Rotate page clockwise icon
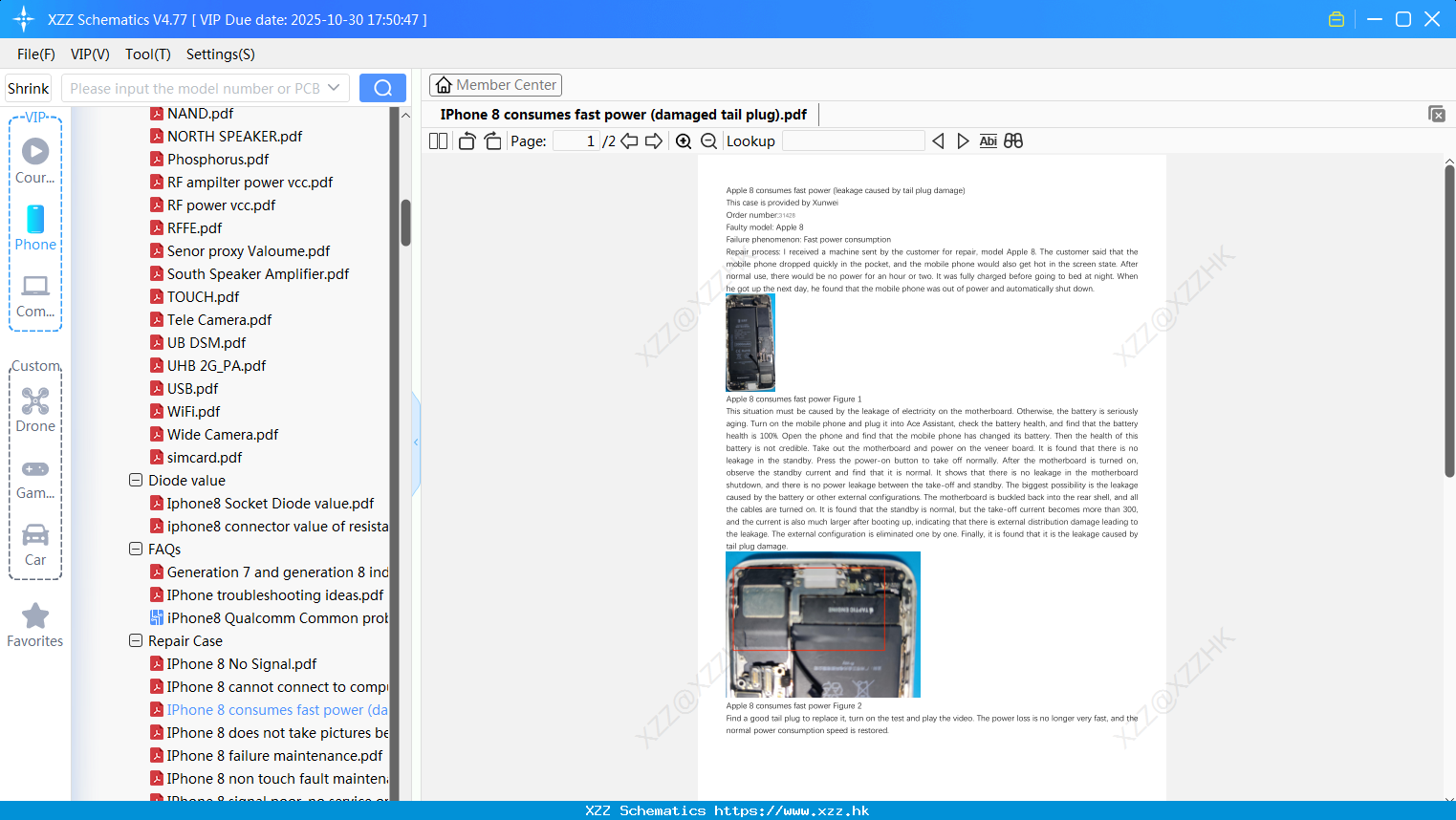Viewport: 1456px width, 820px height. 492,141
